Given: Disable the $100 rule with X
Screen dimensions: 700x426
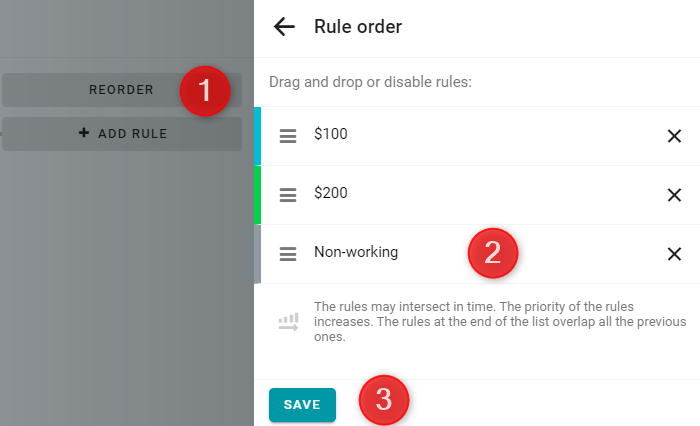Looking at the screenshot, I should tap(674, 136).
